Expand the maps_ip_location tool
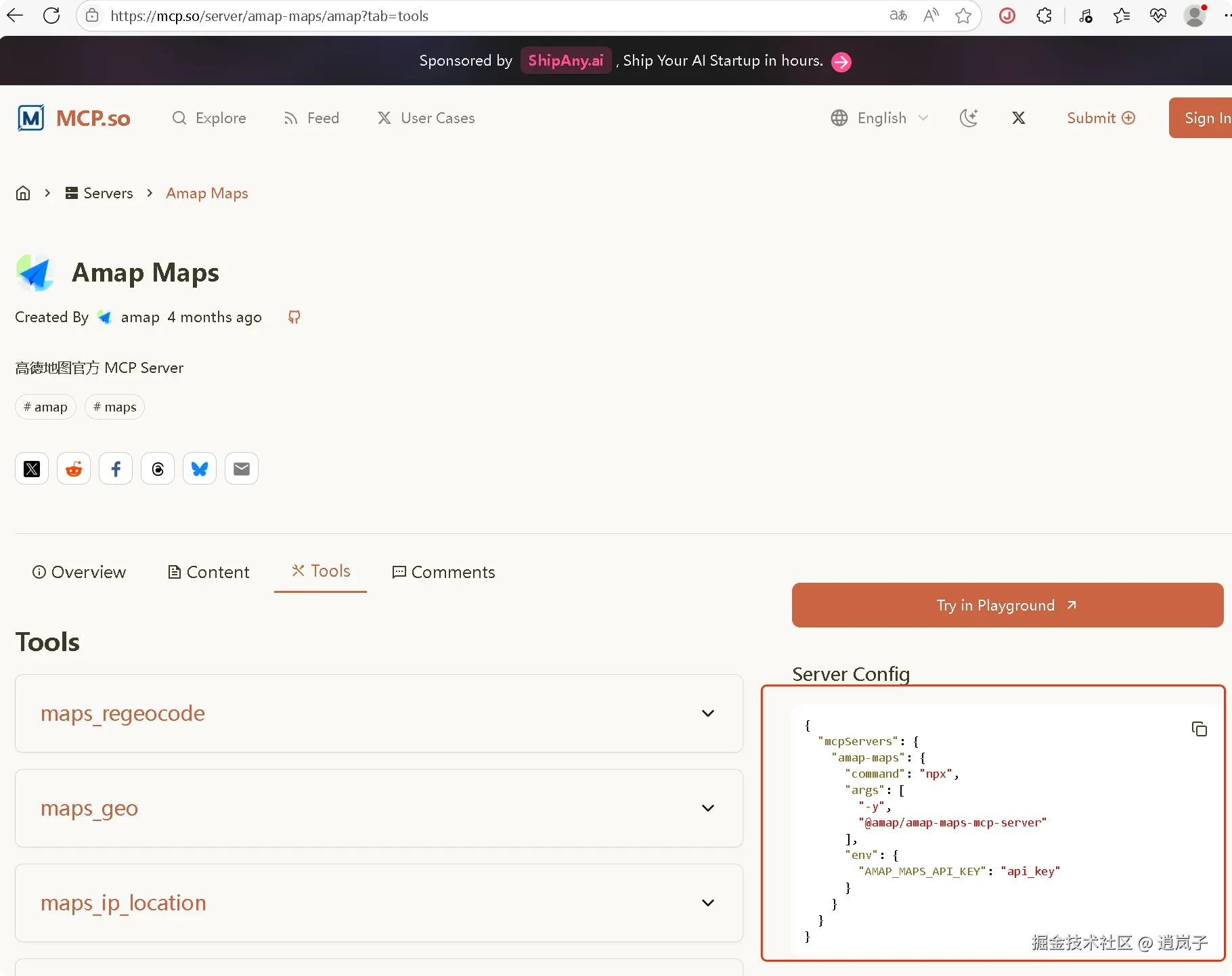This screenshot has width=1232, height=976. [379, 903]
